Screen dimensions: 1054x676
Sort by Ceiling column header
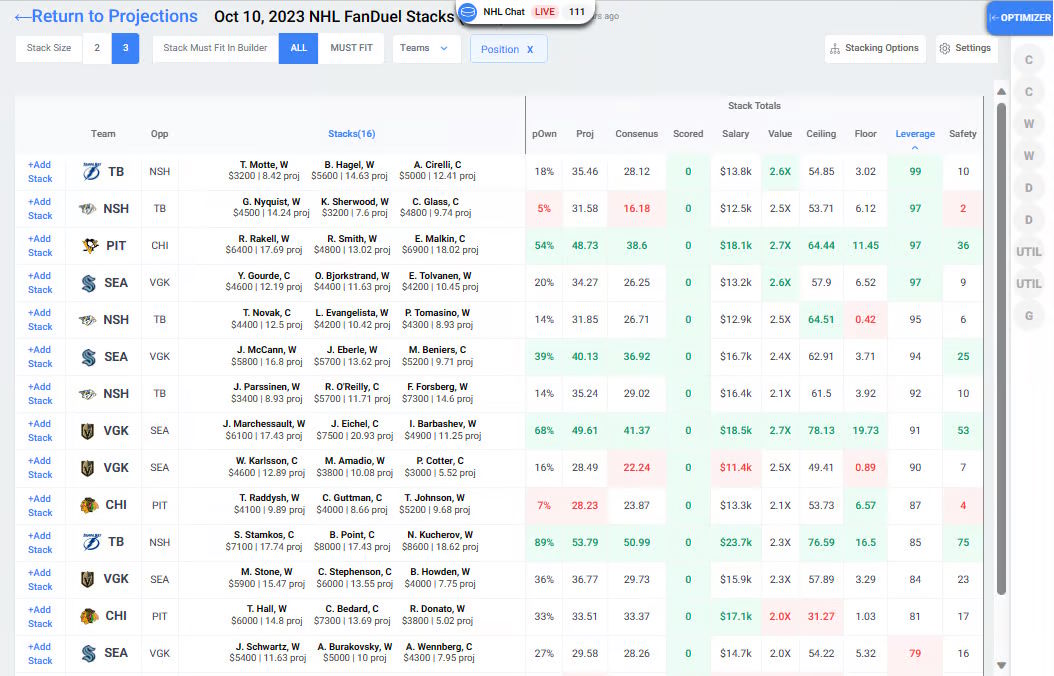click(821, 134)
